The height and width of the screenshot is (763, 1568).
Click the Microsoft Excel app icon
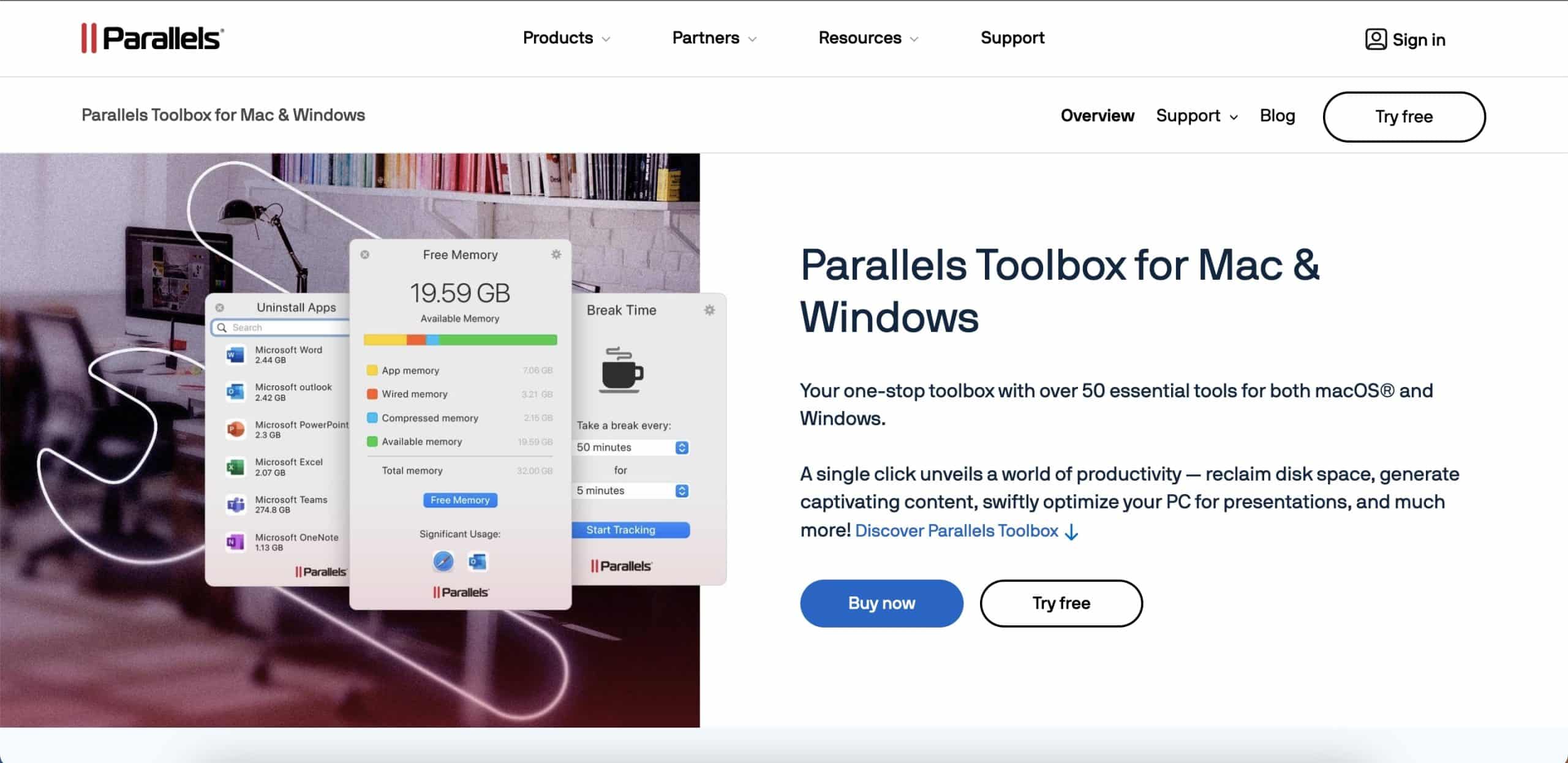(235, 467)
